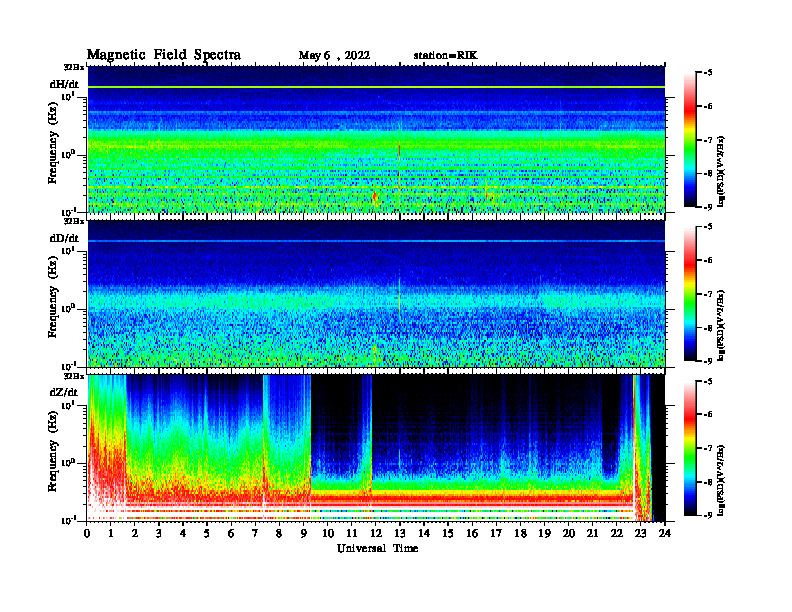
Task: Click the dZ/dt panel label
Action: pyautogui.click(x=64, y=392)
